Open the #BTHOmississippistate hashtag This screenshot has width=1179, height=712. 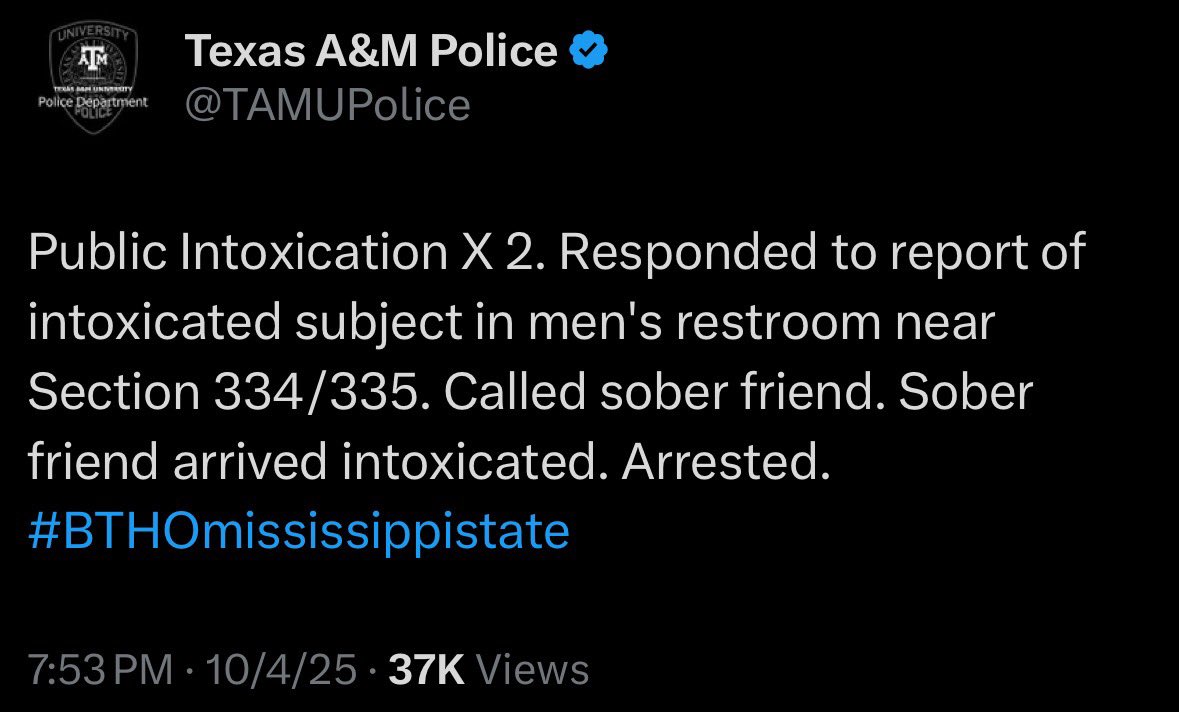coord(299,530)
